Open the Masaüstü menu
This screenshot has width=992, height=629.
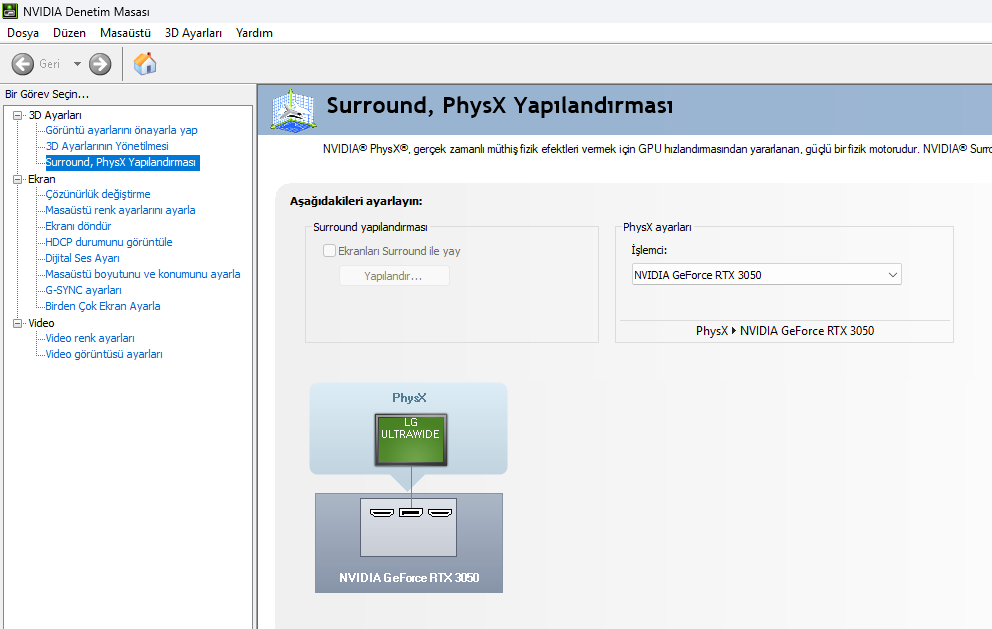[x=125, y=33]
